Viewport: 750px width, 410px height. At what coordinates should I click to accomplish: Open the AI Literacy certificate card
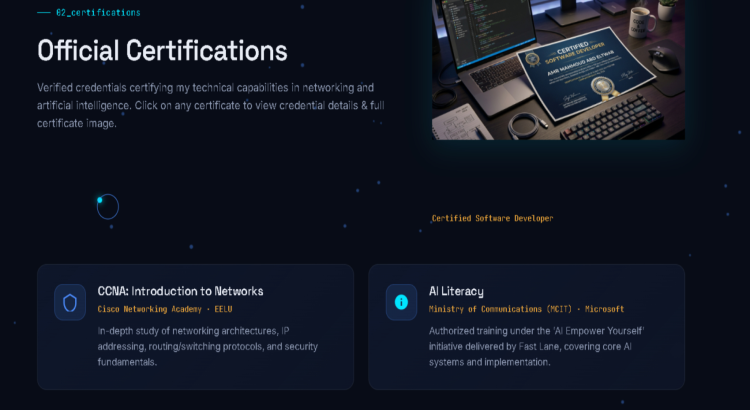coord(527,327)
